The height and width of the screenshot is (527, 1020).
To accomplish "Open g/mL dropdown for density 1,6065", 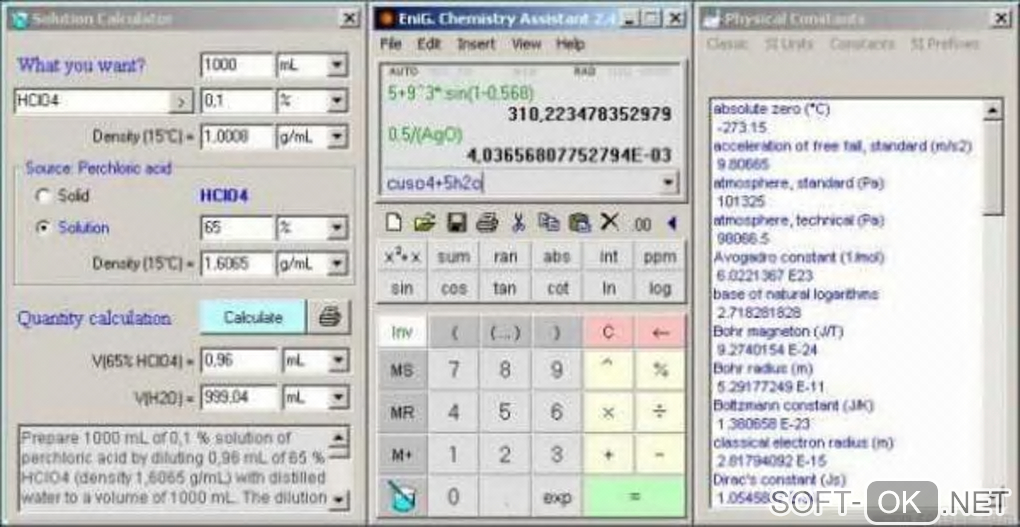I will [x=337, y=264].
